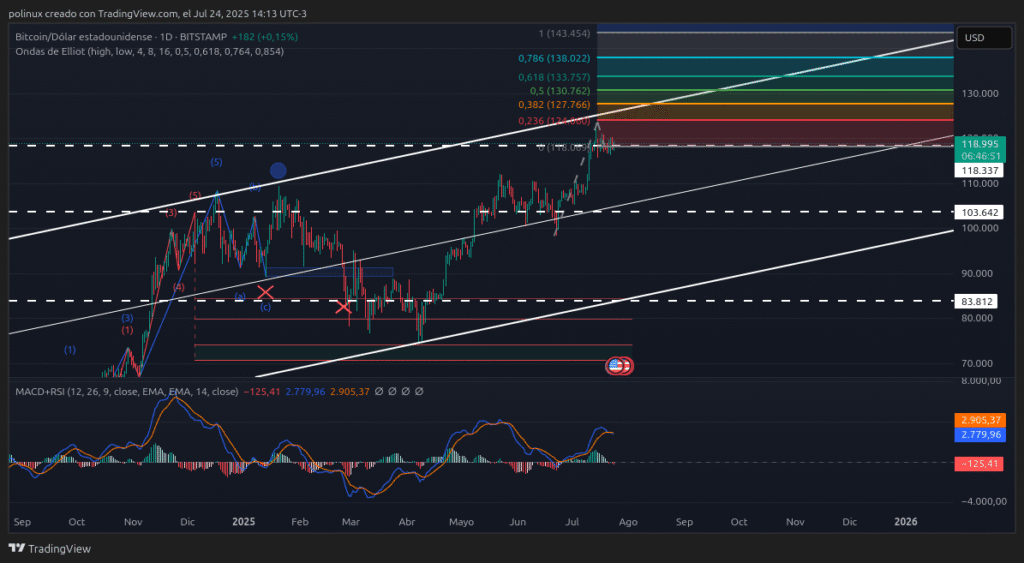Click the red X marker near March

pyautogui.click(x=344, y=307)
